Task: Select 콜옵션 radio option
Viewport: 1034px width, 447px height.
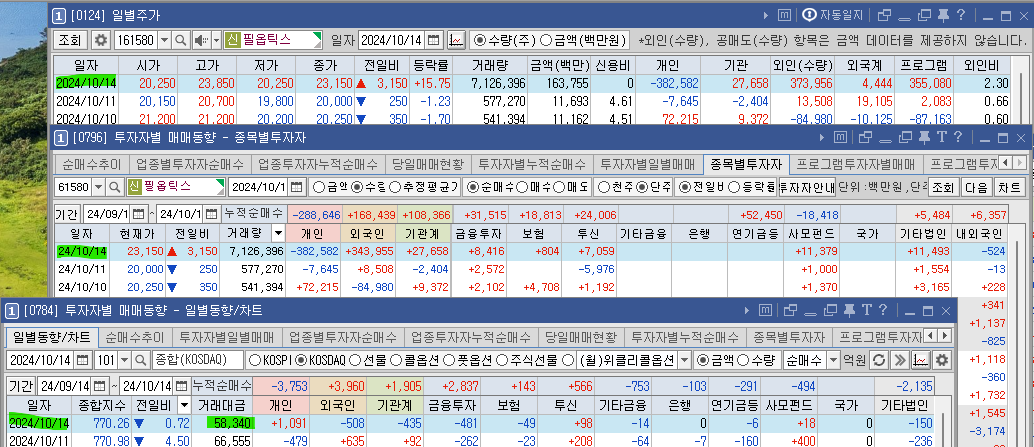Action: pos(396,360)
